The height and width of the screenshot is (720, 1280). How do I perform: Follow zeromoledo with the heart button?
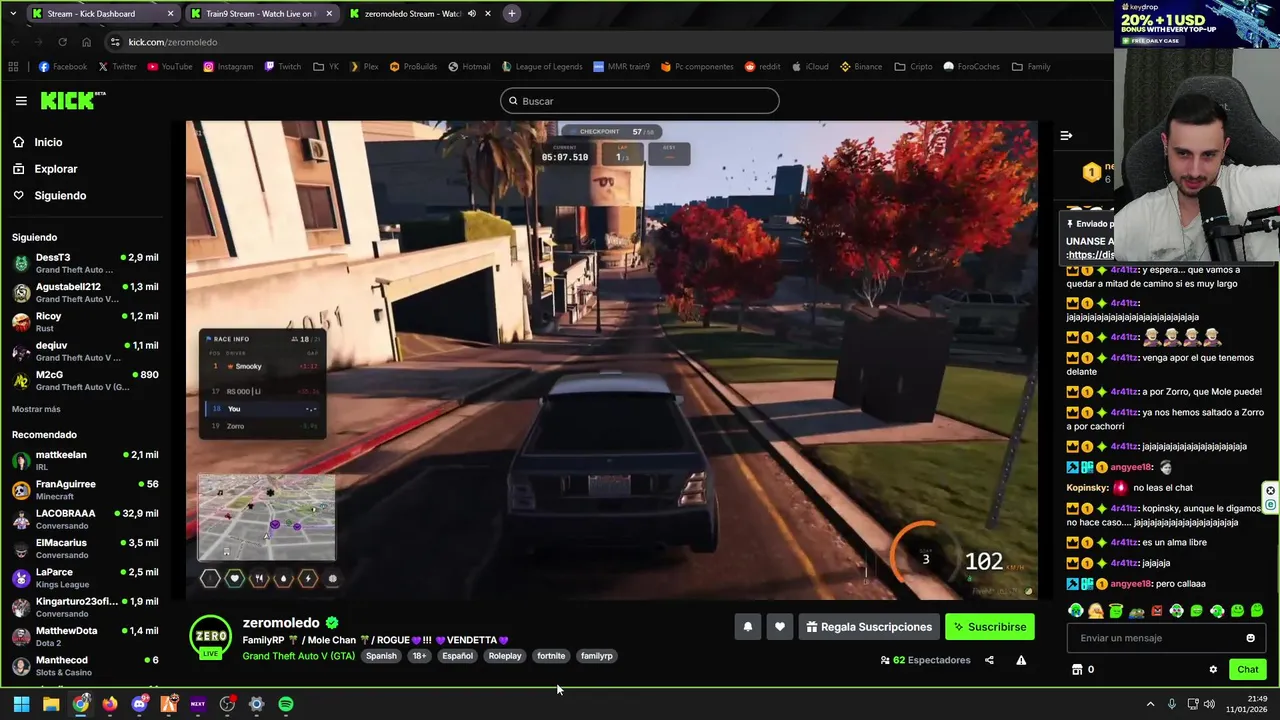(x=780, y=627)
